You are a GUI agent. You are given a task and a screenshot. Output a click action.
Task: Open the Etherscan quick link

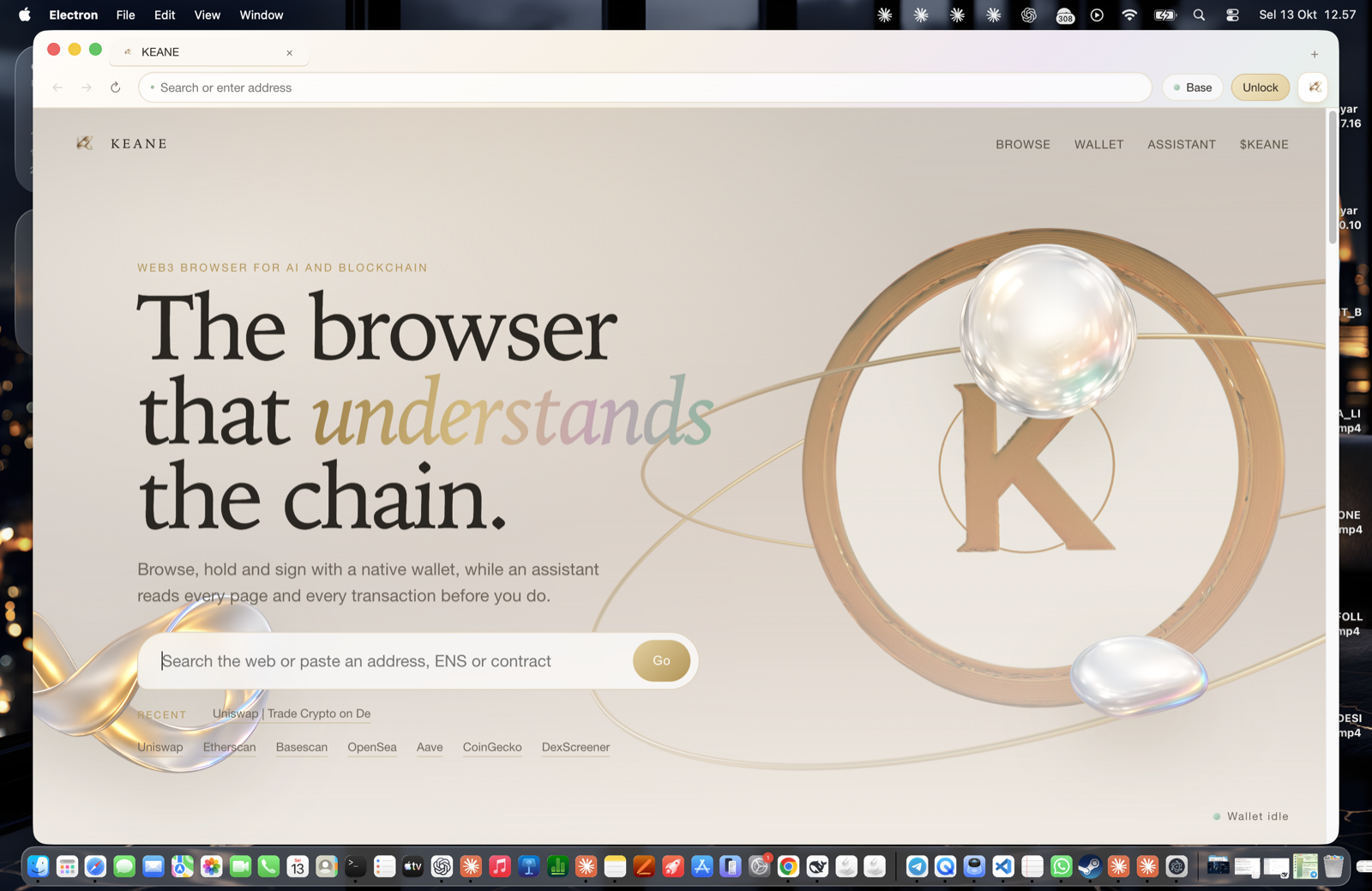pyautogui.click(x=230, y=748)
